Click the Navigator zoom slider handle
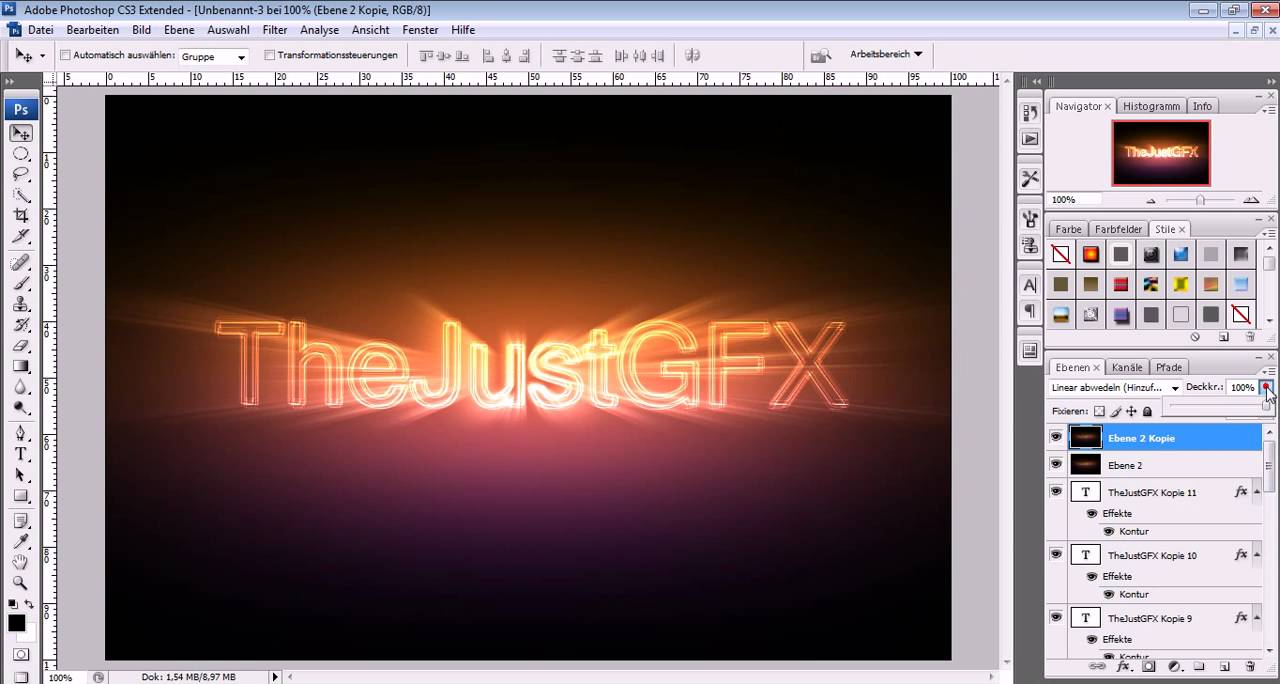Image resolution: width=1280 pixels, height=684 pixels. [x=1200, y=200]
